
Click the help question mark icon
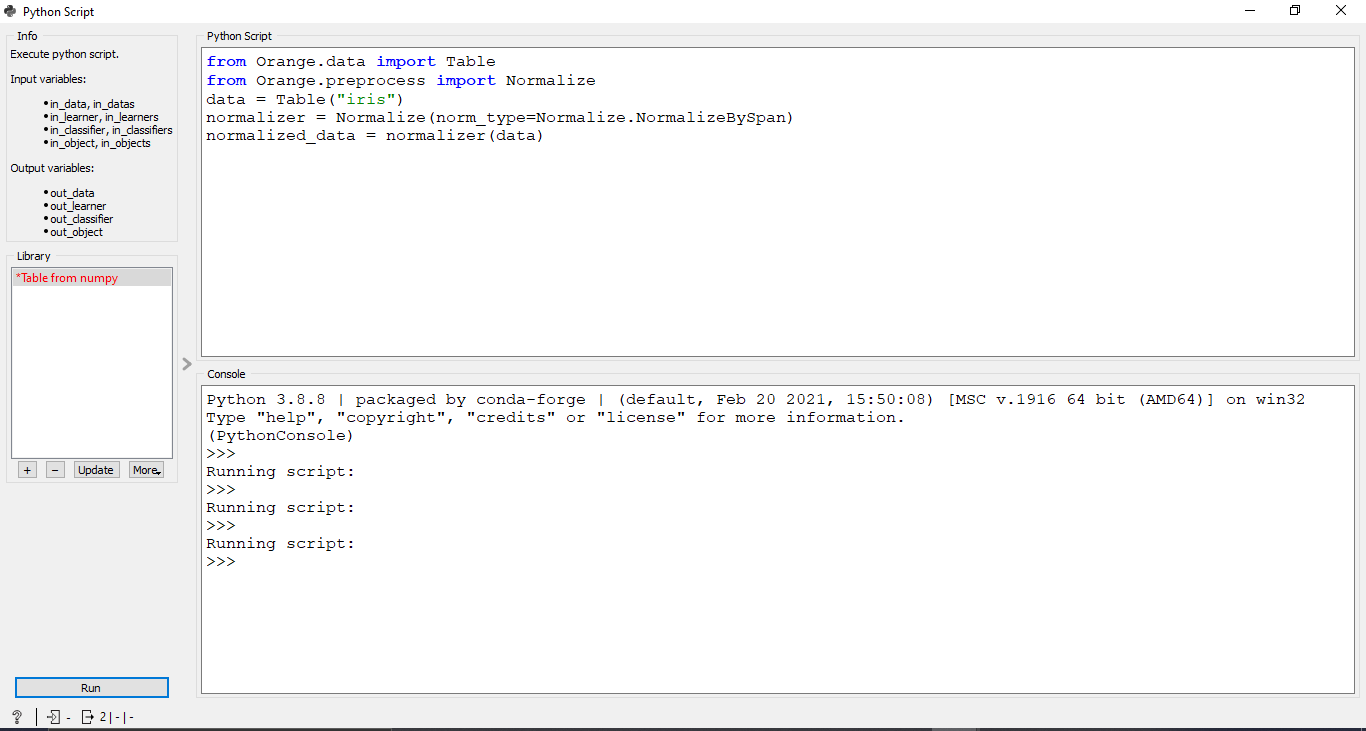coord(16,716)
